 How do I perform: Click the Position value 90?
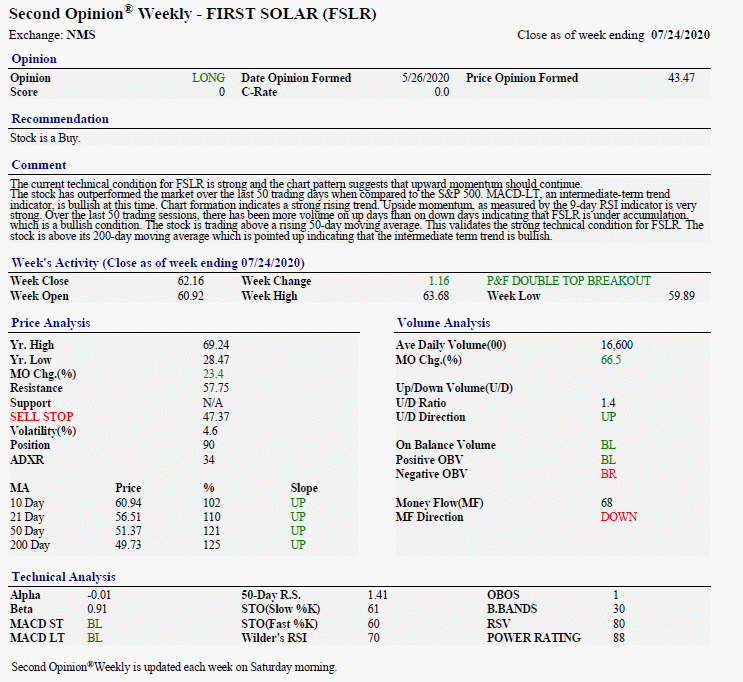click(x=208, y=445)
